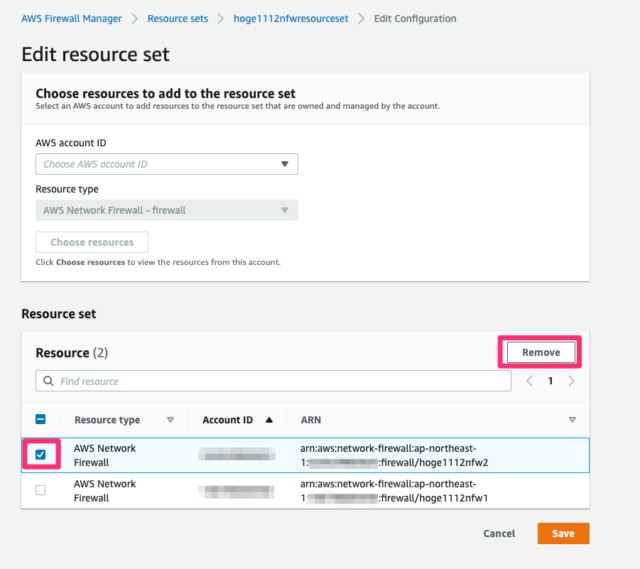The image size is (640, 569).
Task: Click the Choose resources button
Action: (92, 242)
